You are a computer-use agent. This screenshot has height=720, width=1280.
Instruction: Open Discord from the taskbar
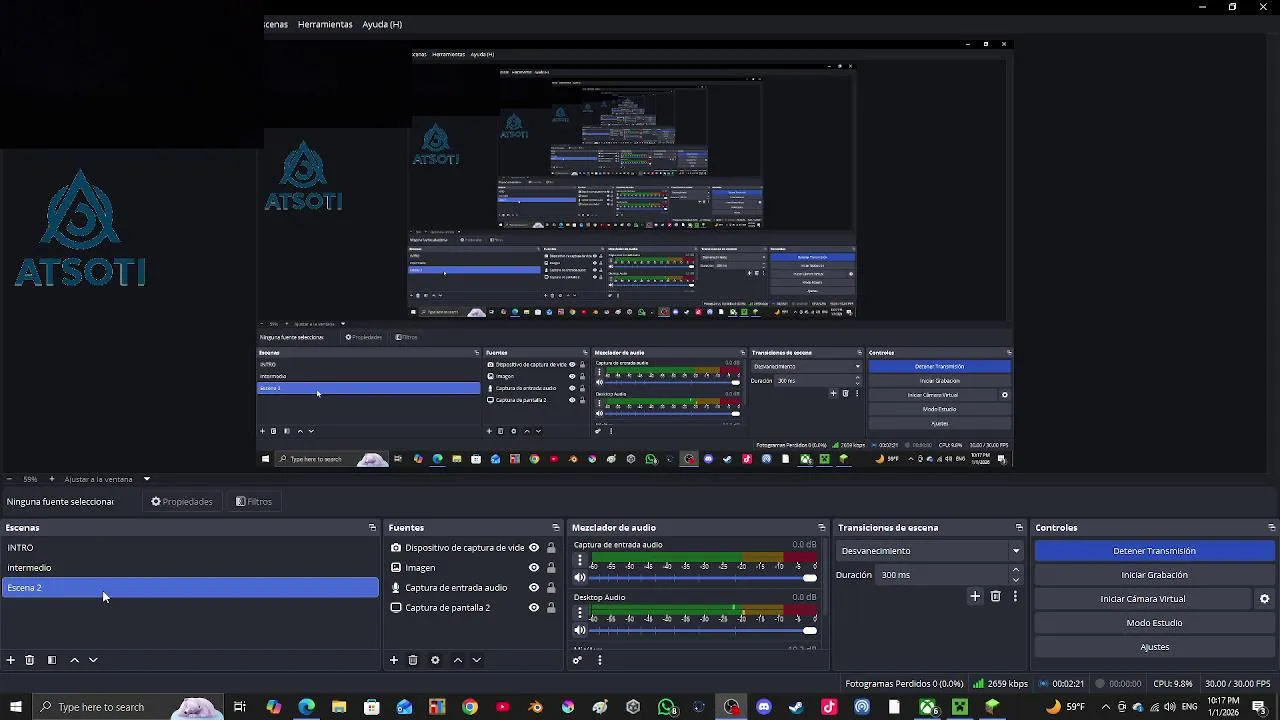(x=764, y=707)
